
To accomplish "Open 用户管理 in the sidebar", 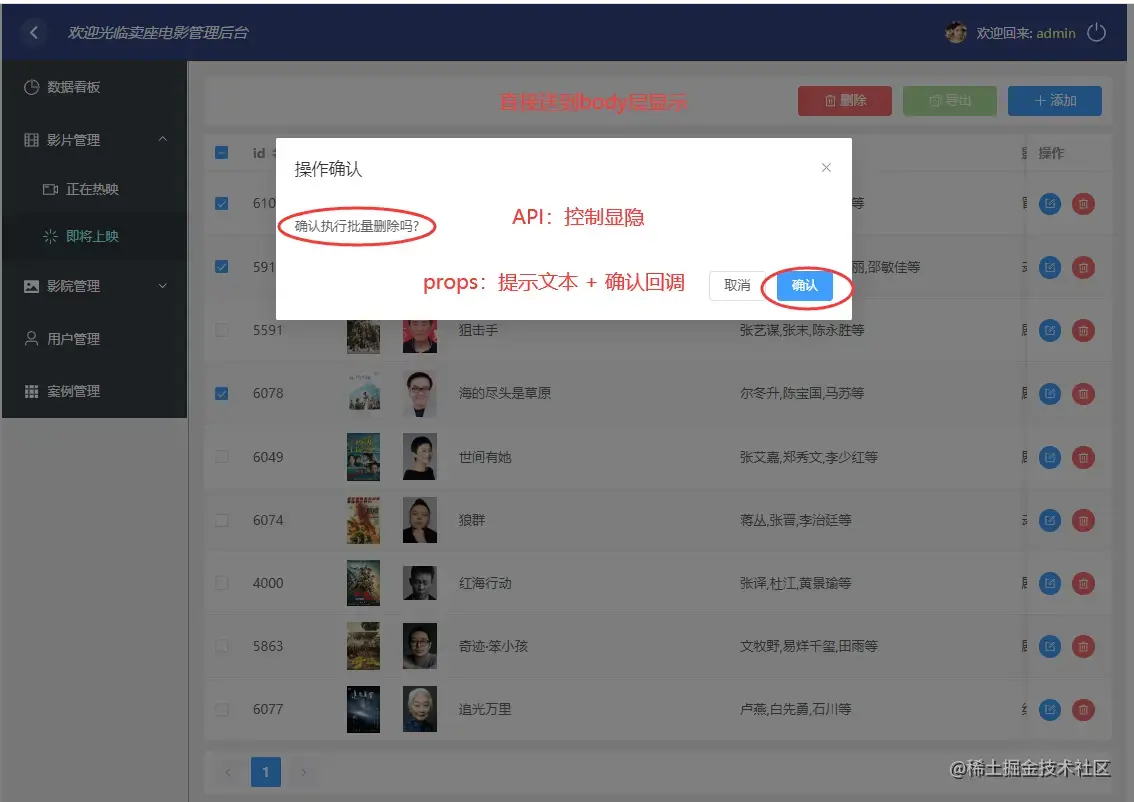I will pos(94,339).
